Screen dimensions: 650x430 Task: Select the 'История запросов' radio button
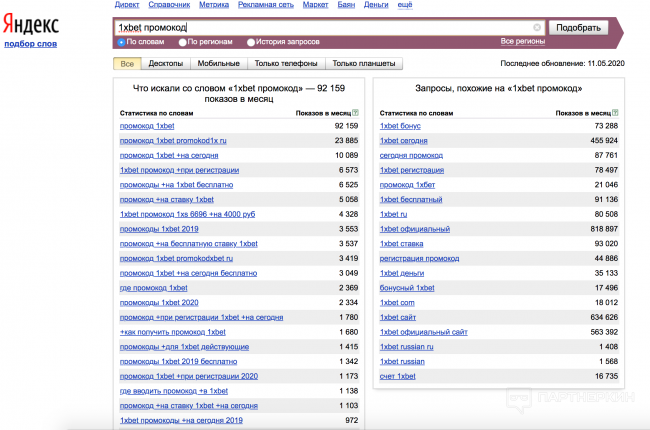(250, 42)
